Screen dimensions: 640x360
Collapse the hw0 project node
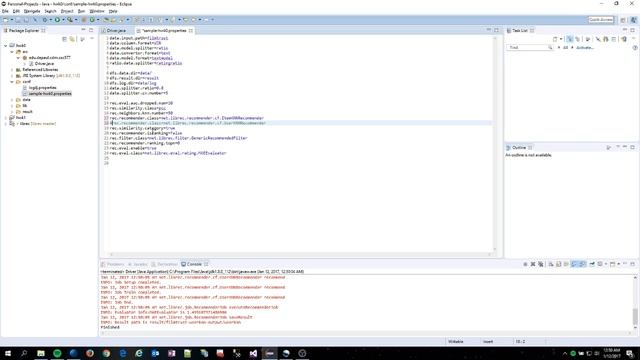[x=6, y=46]
